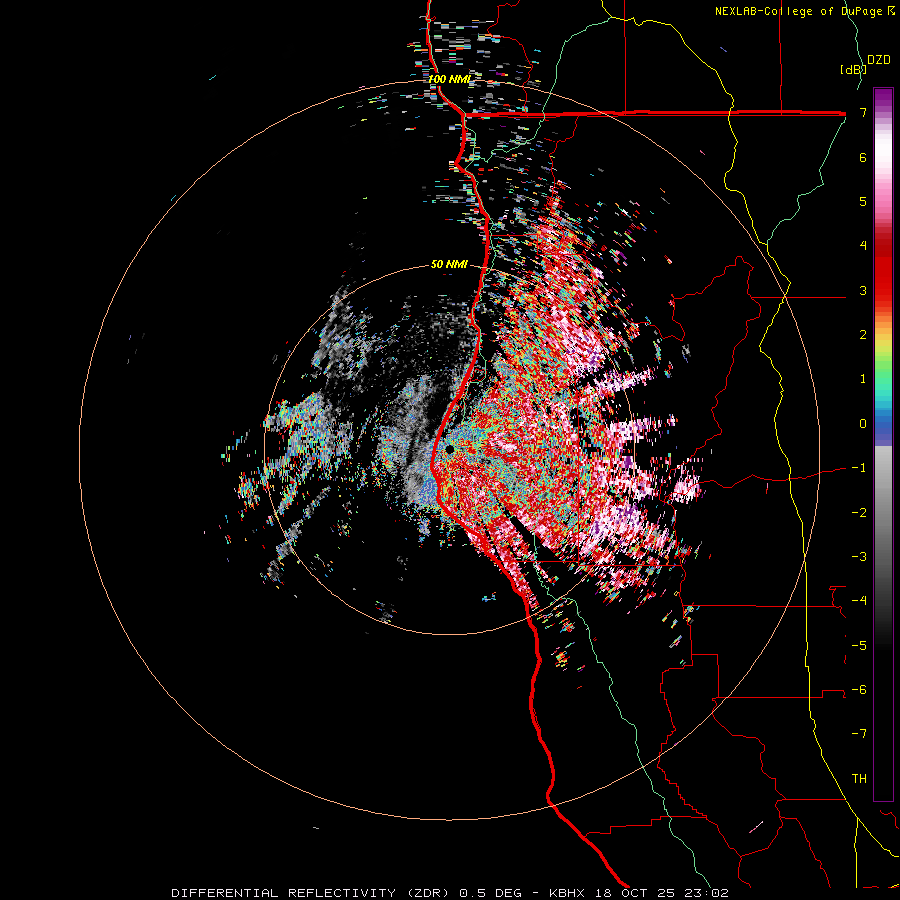Viewport: 900px width, 900px height.
Task: Click the black radar site dot at KBHX
Action: click(x=449, y=449)
